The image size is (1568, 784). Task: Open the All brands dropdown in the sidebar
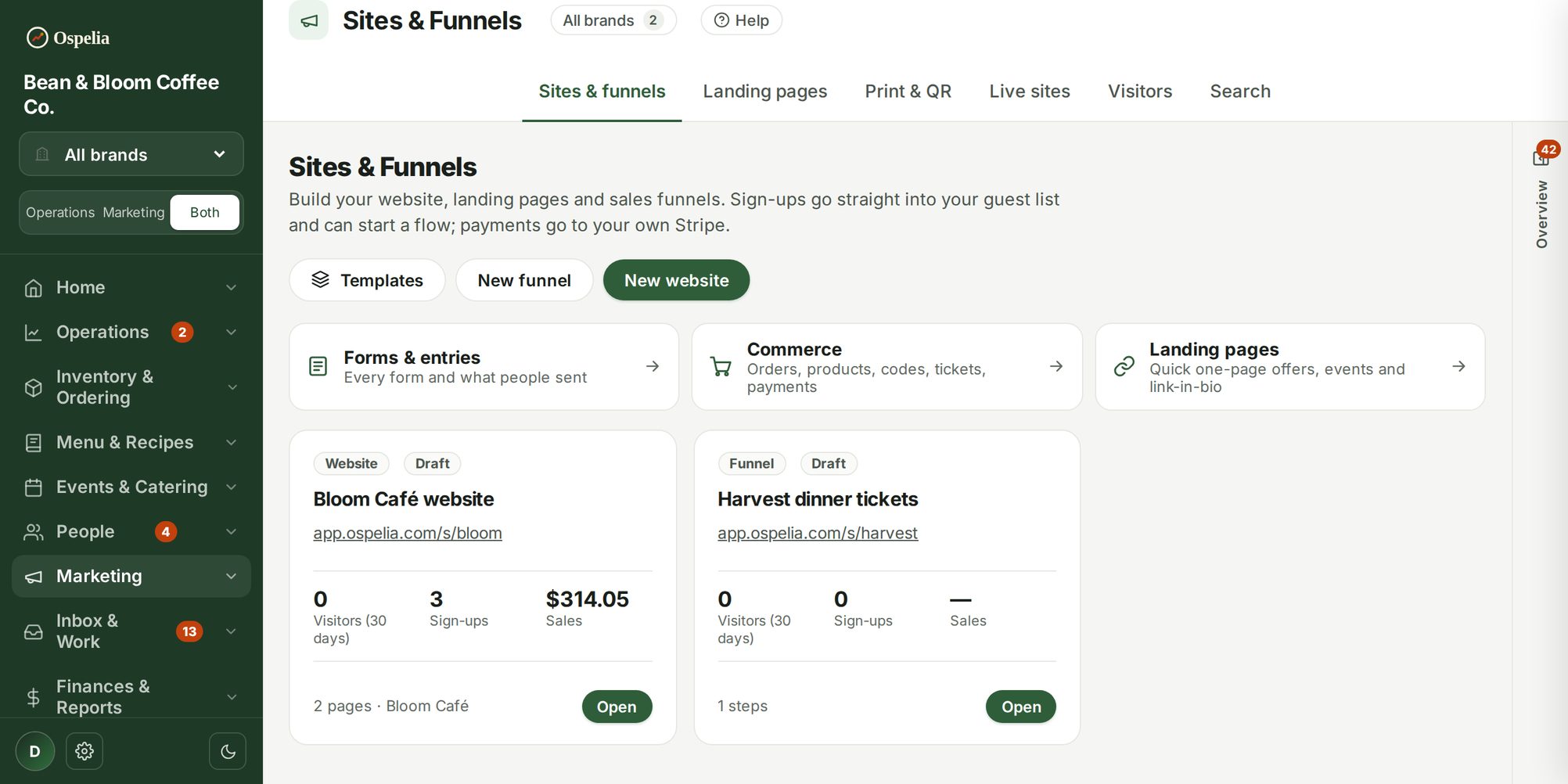131,154
